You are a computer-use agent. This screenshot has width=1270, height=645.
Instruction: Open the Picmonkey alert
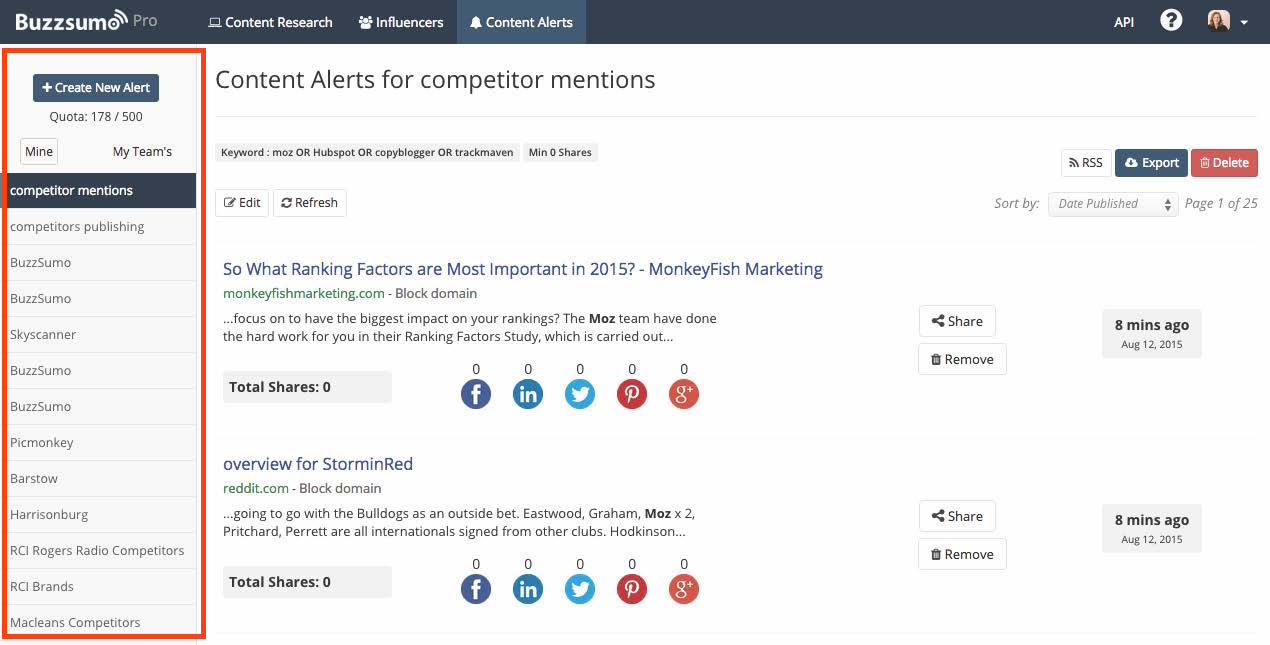(100, 442)
